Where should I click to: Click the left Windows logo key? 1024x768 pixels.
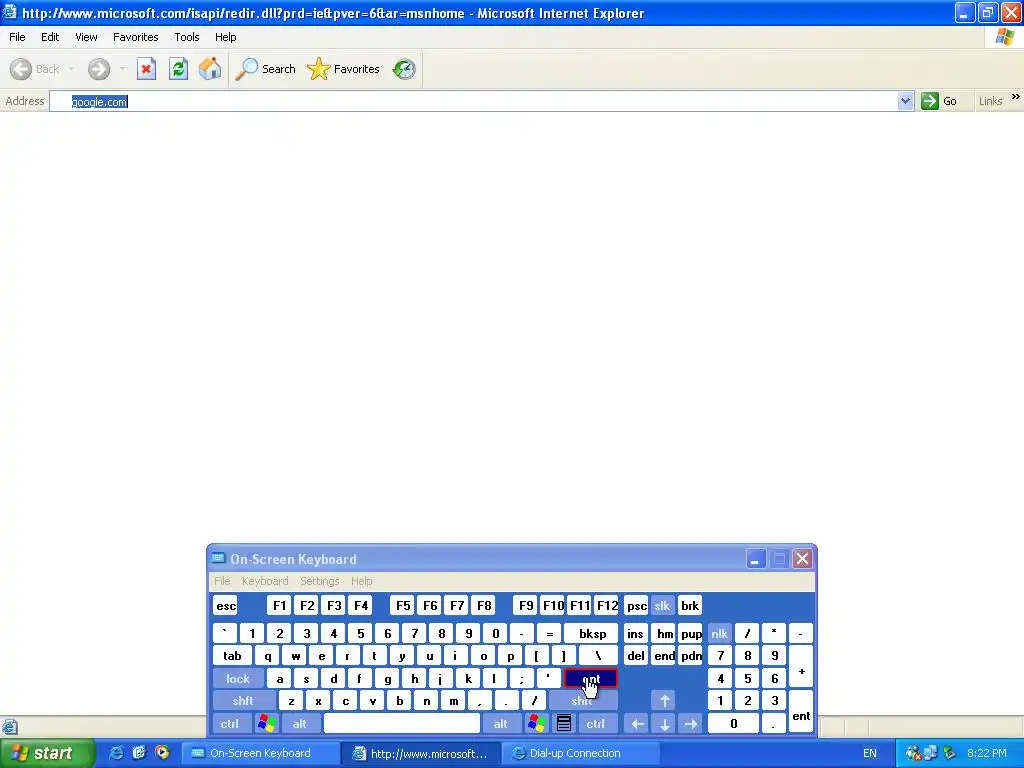(267, 724)
